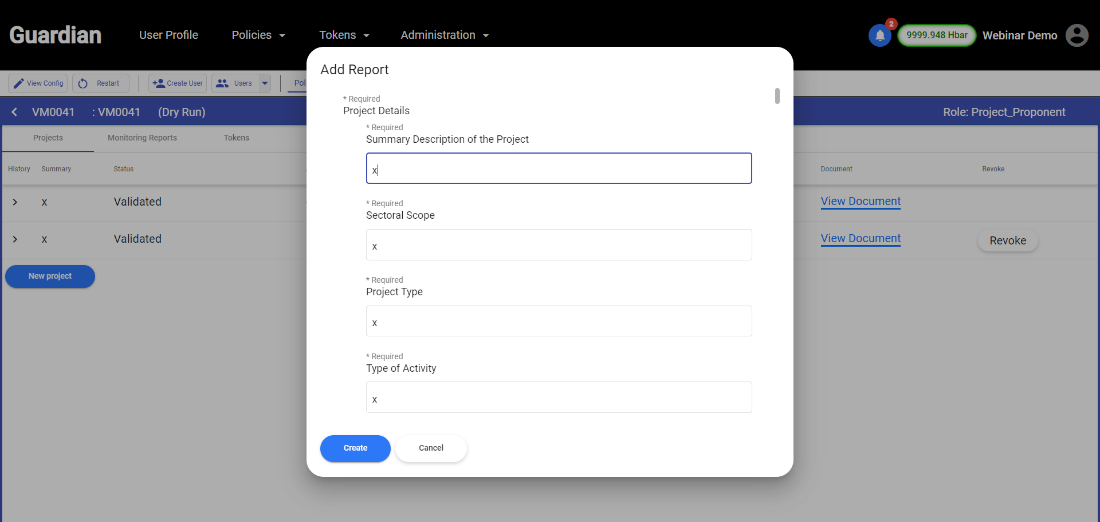The image size is (1100, 522).
Task: Click the View Config pencil icon
Action: 19,83
